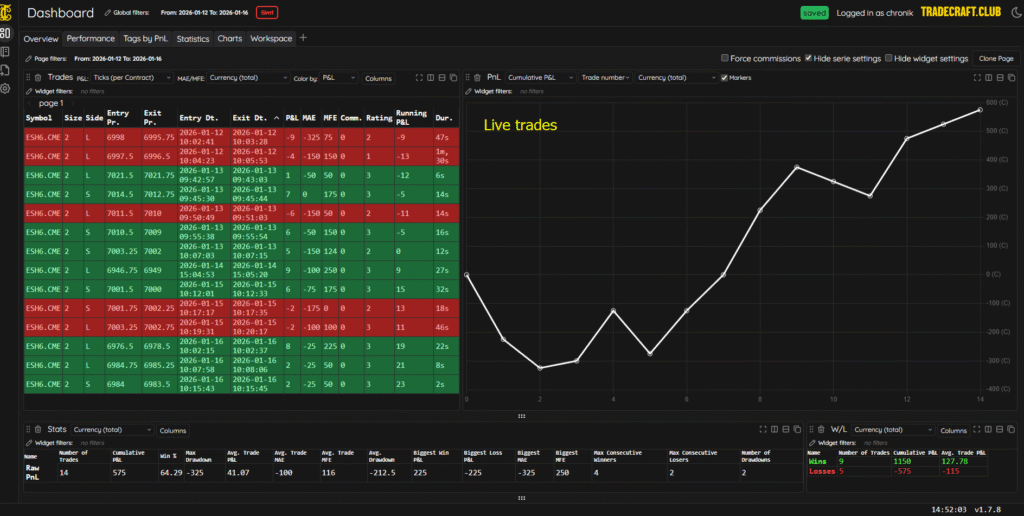Expand the Trade number dropdown in PnL

(x=604, y=77)
